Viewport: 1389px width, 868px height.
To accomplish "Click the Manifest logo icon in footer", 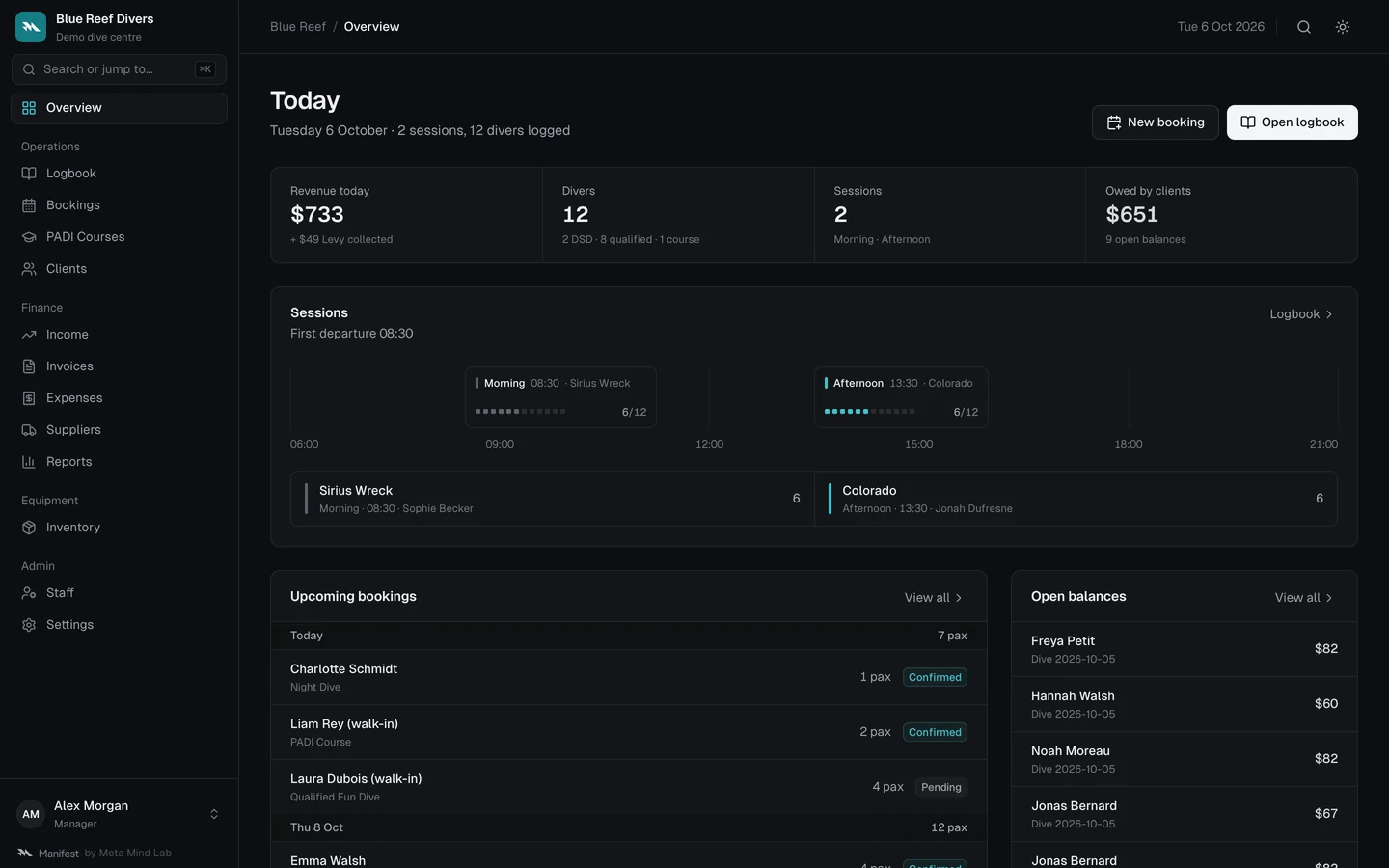I will (25, 853).
